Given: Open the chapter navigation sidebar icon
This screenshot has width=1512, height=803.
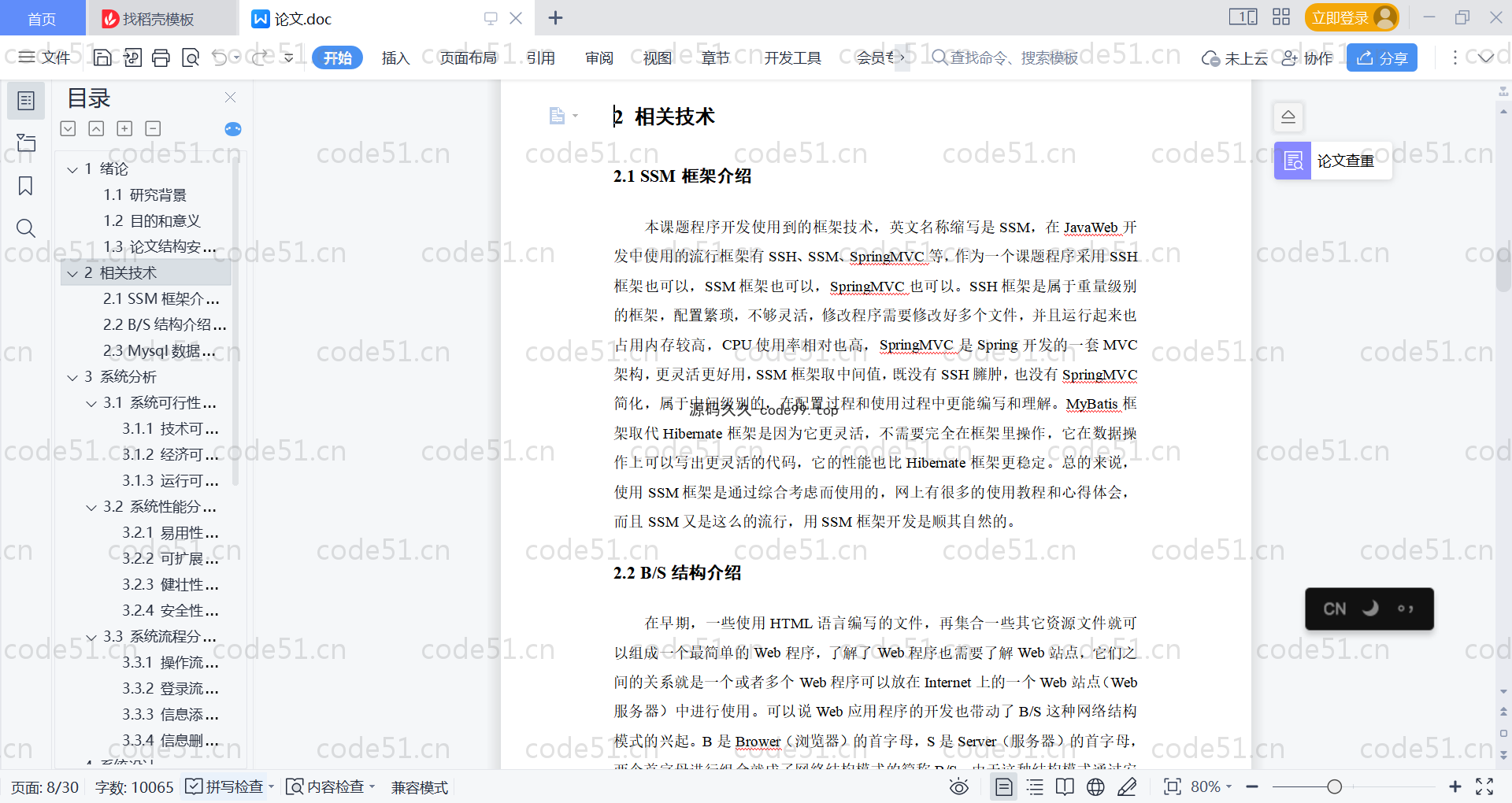Looking at the screenshot, I should click(26, 142).
